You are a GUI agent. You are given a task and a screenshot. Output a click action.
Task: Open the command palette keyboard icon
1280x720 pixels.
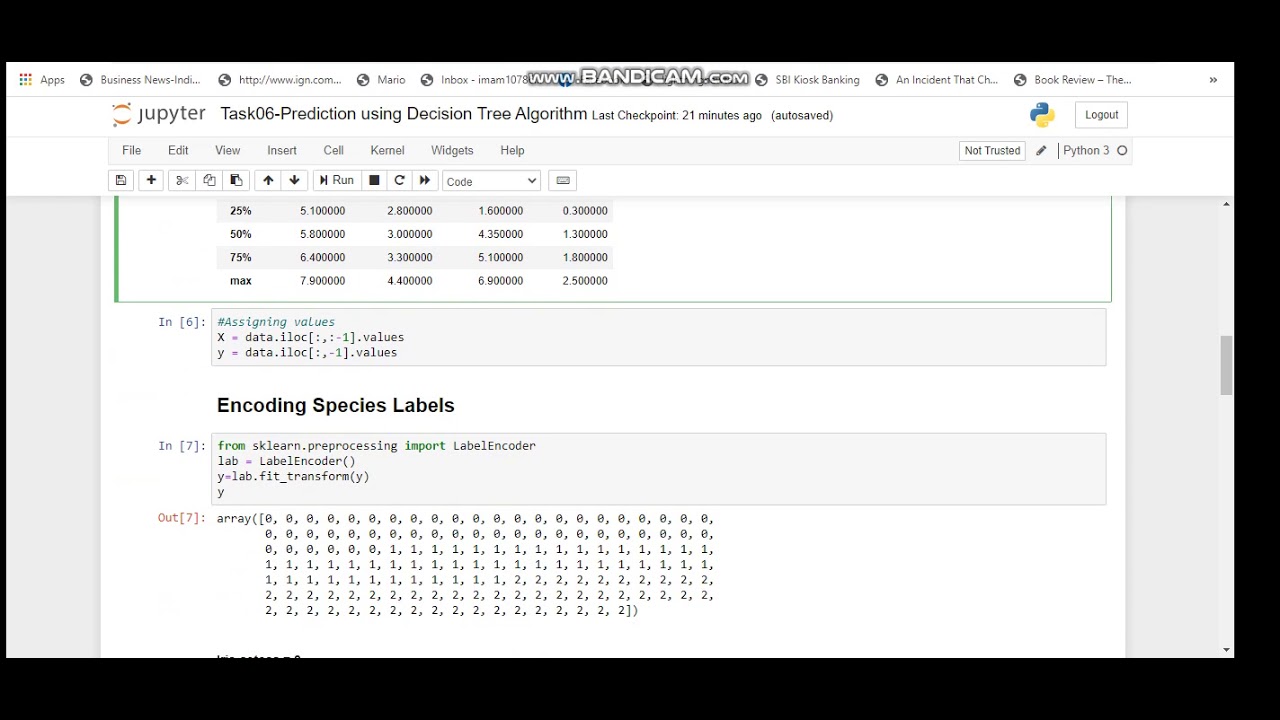(563, 181)
